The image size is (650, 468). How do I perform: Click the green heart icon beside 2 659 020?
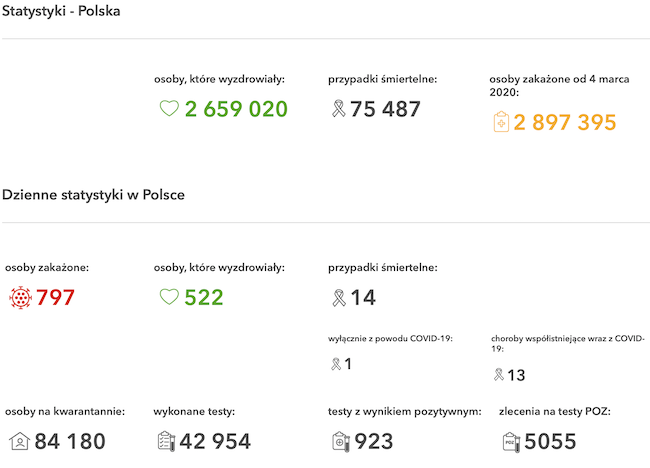pyautogui.click(x=169, y=109)
